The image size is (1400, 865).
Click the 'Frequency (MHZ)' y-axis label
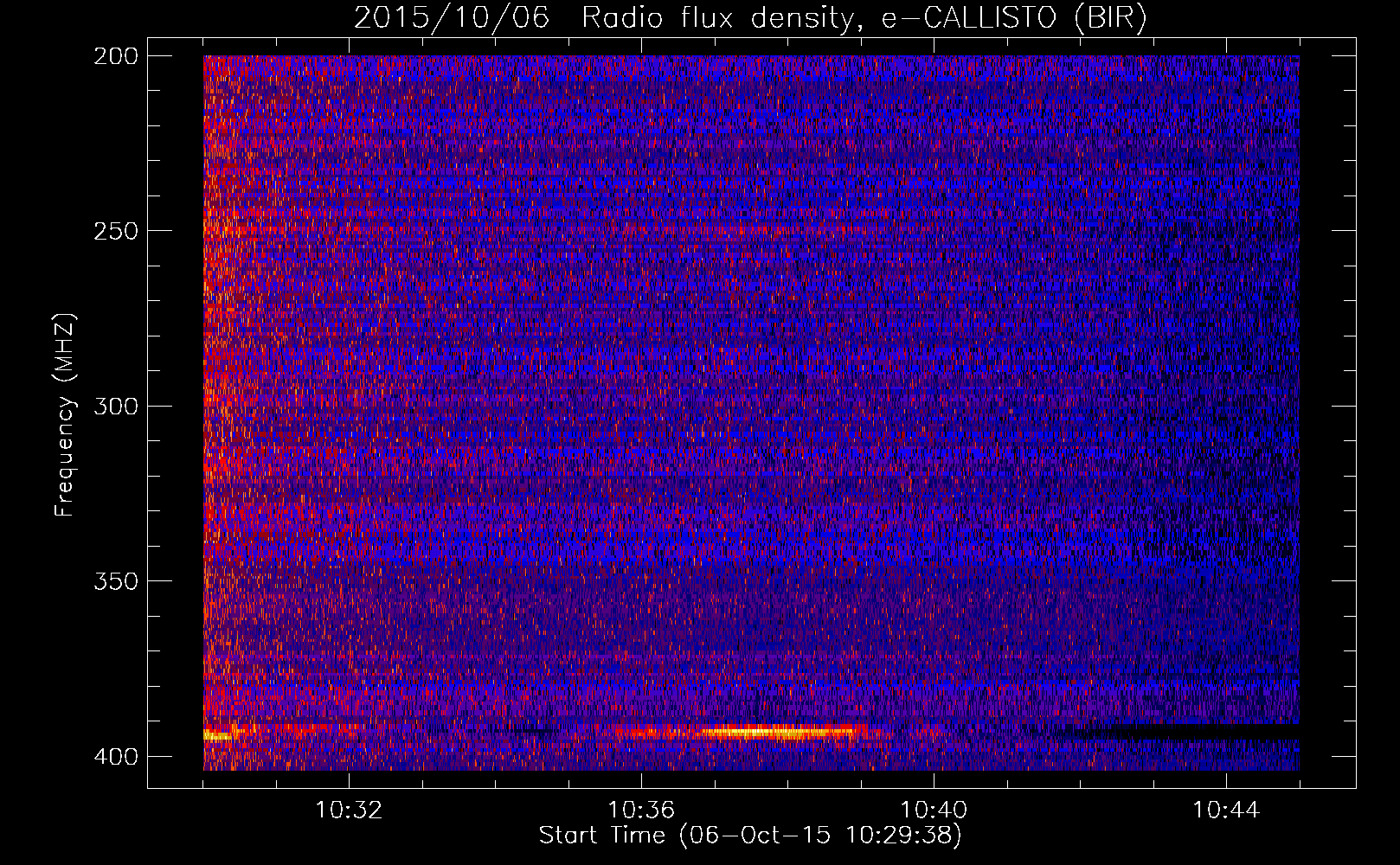pos(65,414)
